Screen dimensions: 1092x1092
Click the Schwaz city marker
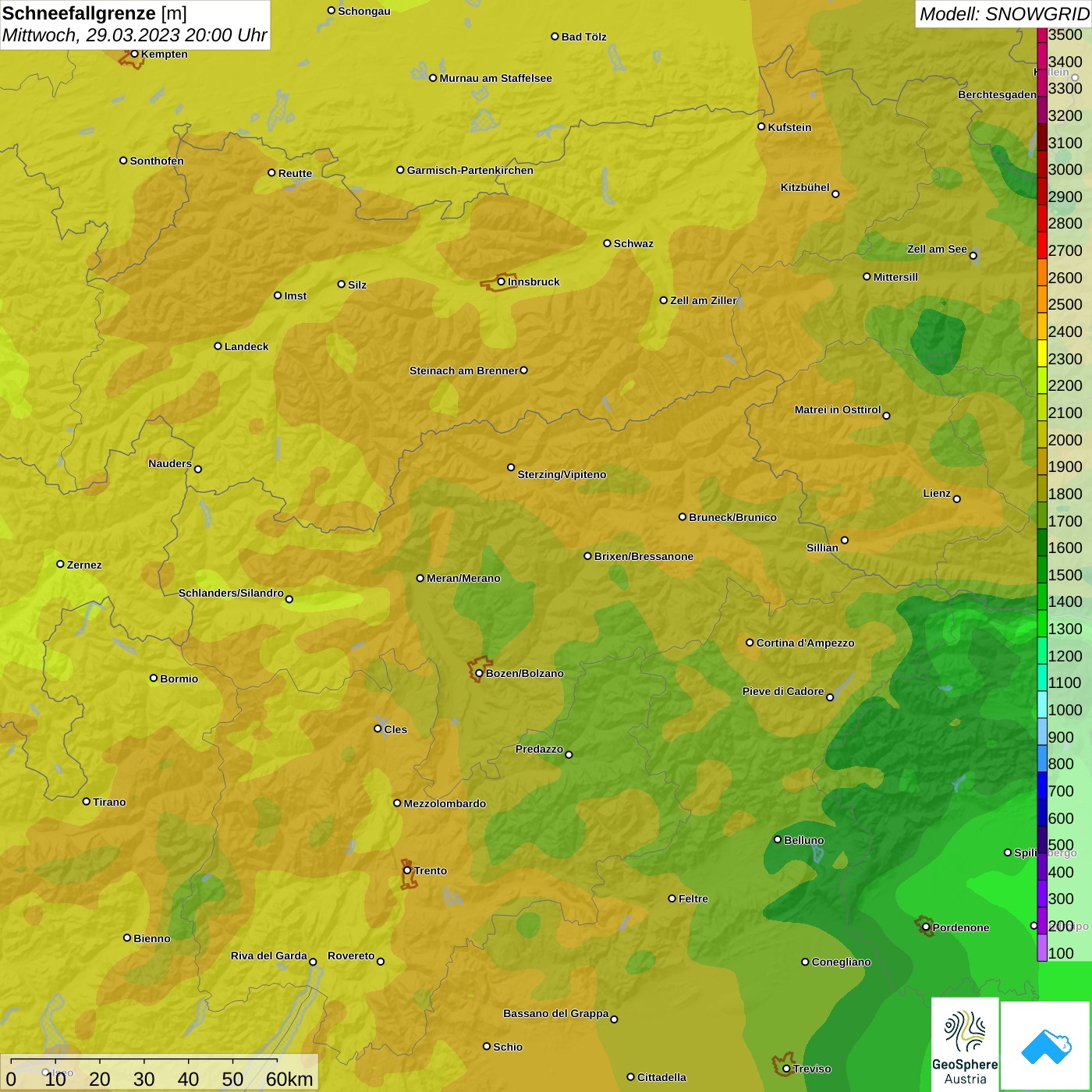[x=607, y=243]
